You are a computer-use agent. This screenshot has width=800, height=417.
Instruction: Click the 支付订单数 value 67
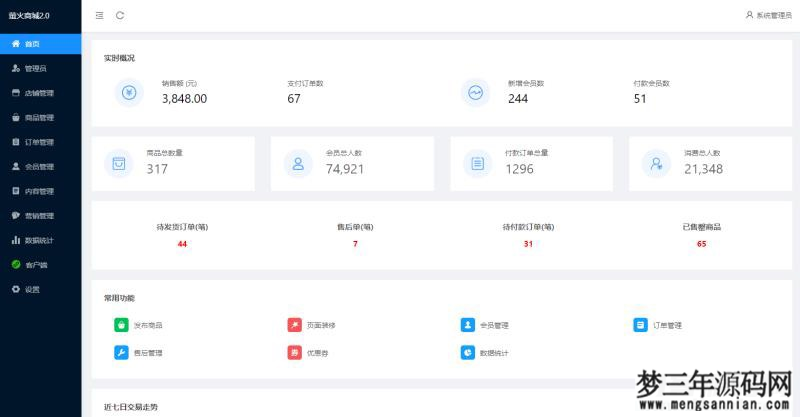(x=294, y=99)
